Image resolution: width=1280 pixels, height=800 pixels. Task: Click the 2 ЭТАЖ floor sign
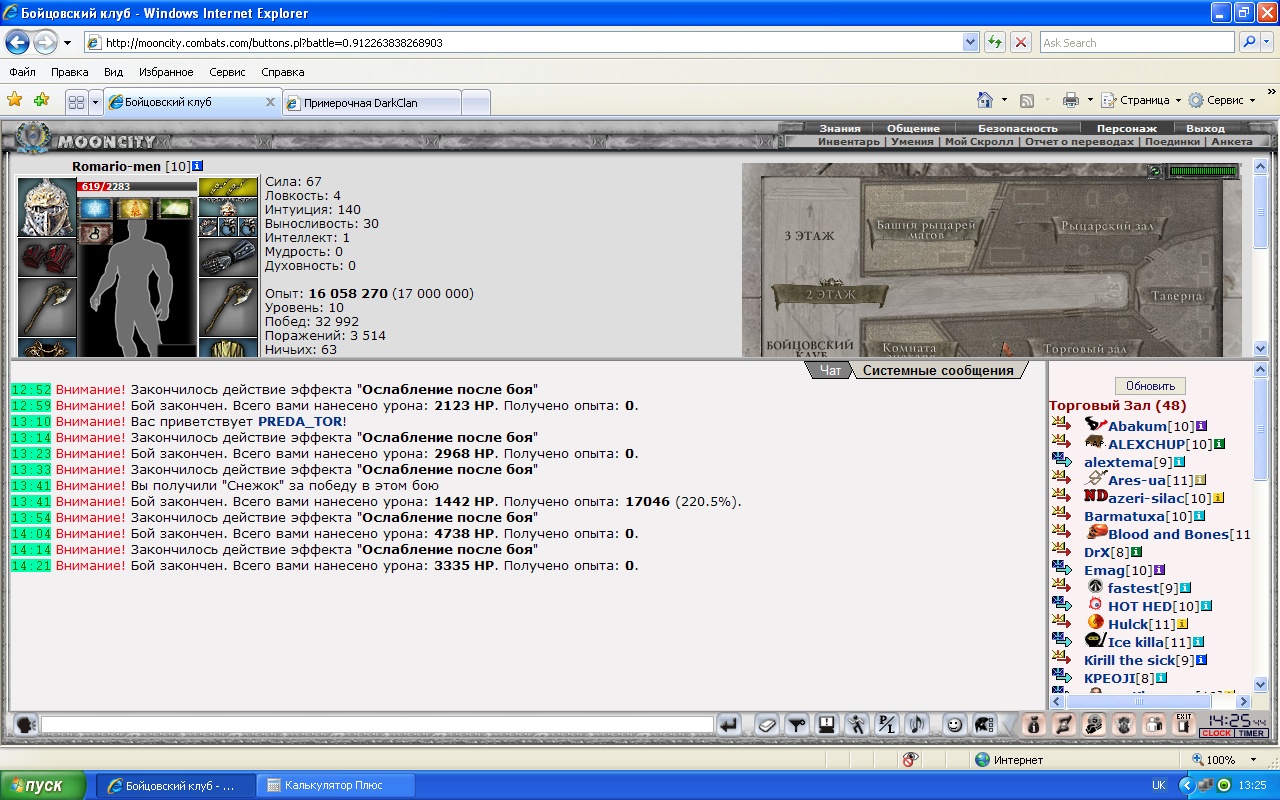point(829,295)
